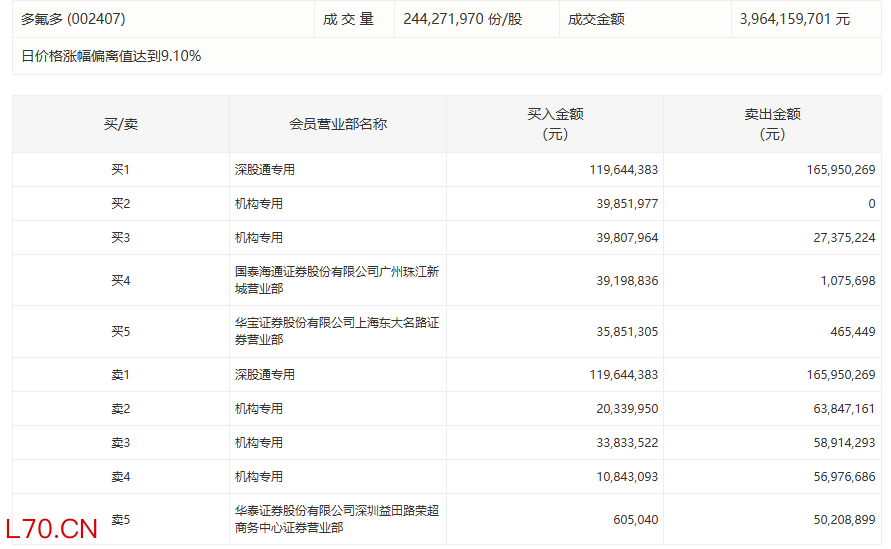Click the 成交量 label cell
The image size is (891, 549).
348,19
